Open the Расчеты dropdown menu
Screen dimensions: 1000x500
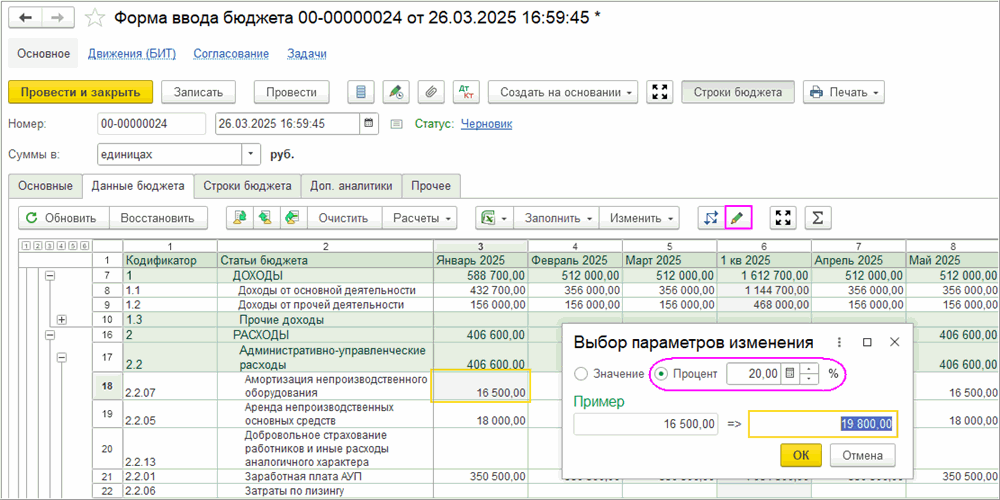[421, 217]
